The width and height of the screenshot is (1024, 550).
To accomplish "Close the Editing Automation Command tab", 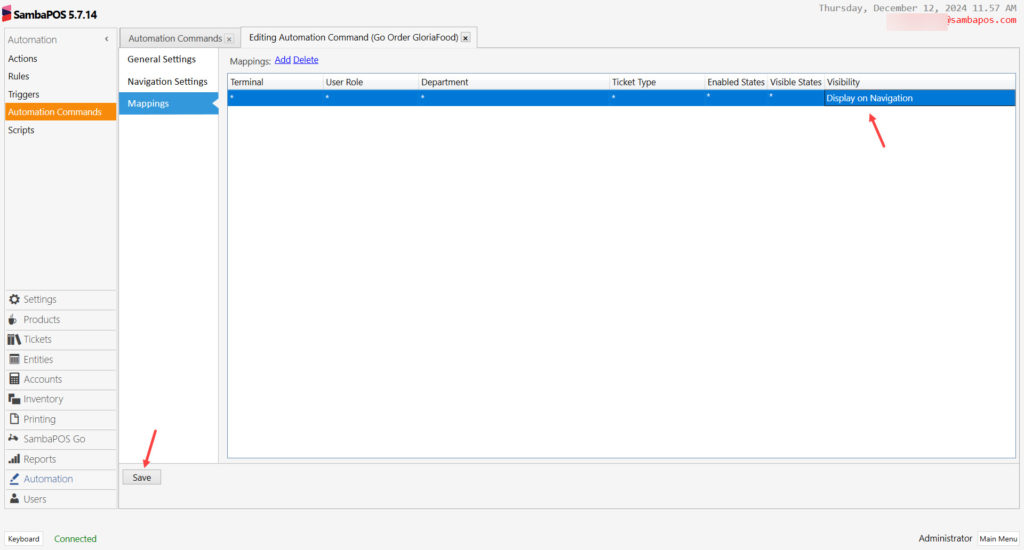I will tap(466, 38).
